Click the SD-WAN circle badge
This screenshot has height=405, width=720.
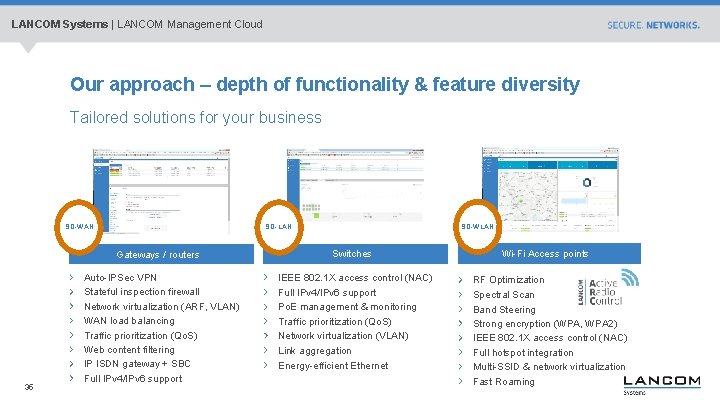(79, 227)
